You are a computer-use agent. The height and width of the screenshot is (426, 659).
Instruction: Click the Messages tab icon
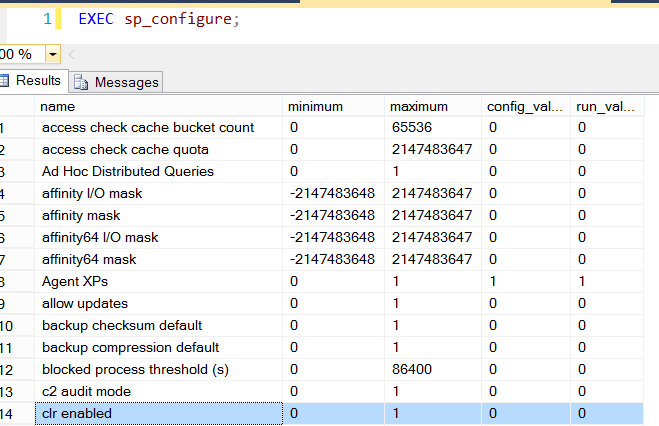point(80,82)
